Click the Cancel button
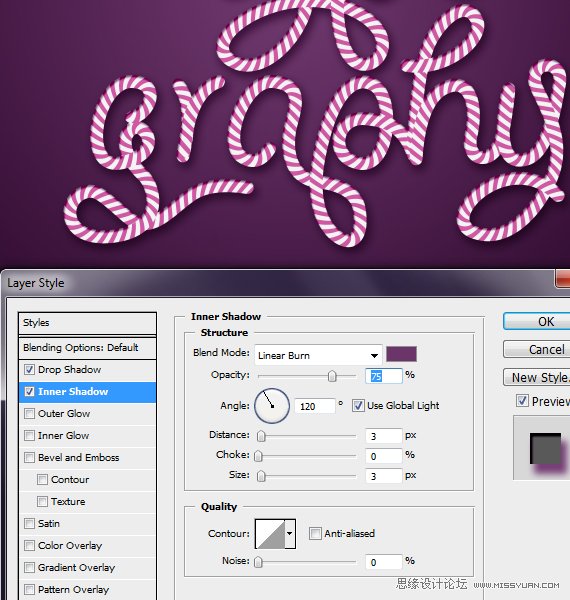The width and height of the screenshot is (570, 600). point(537,349)
